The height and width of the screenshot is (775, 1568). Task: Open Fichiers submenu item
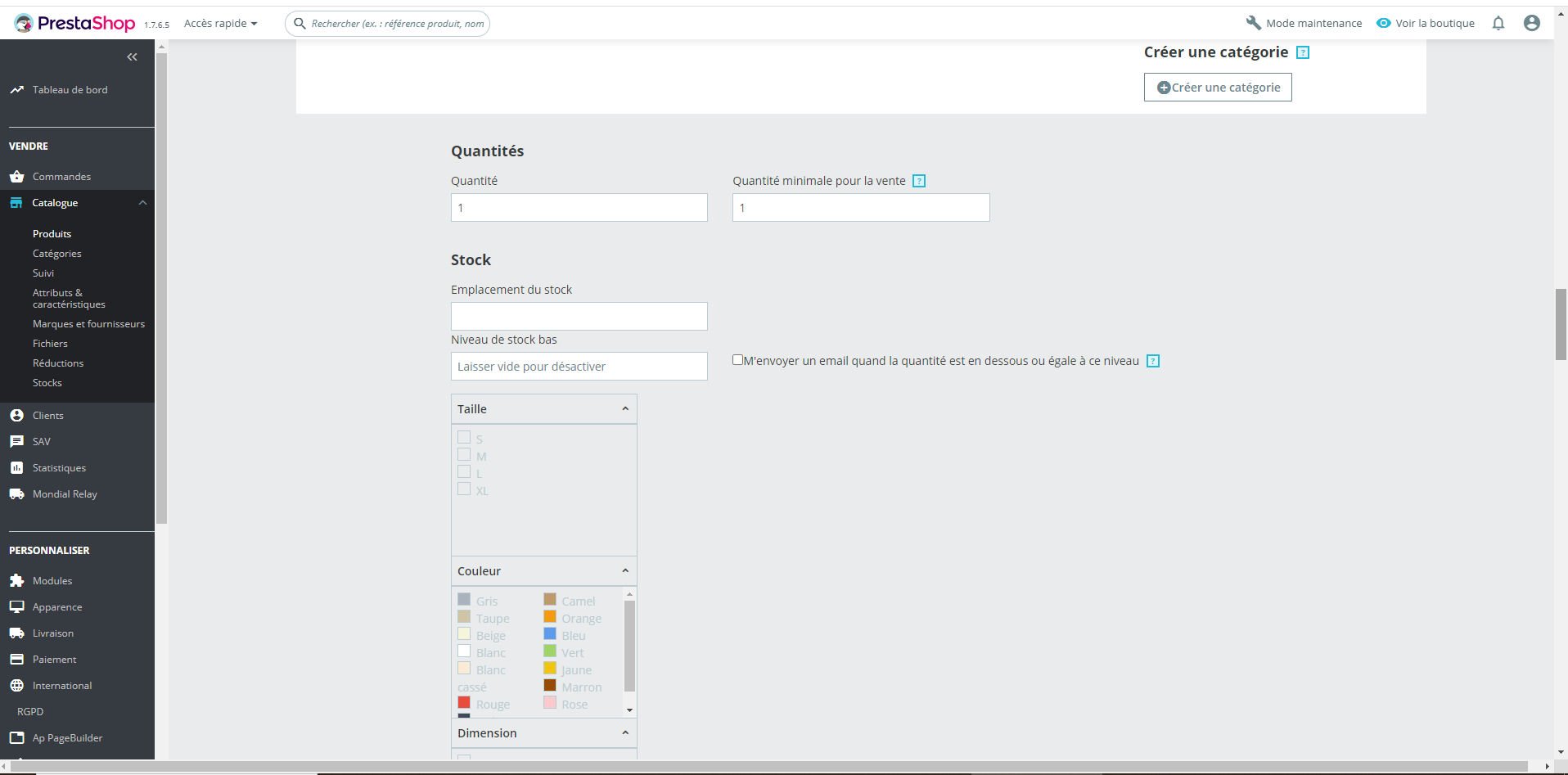tap(50, 344)
